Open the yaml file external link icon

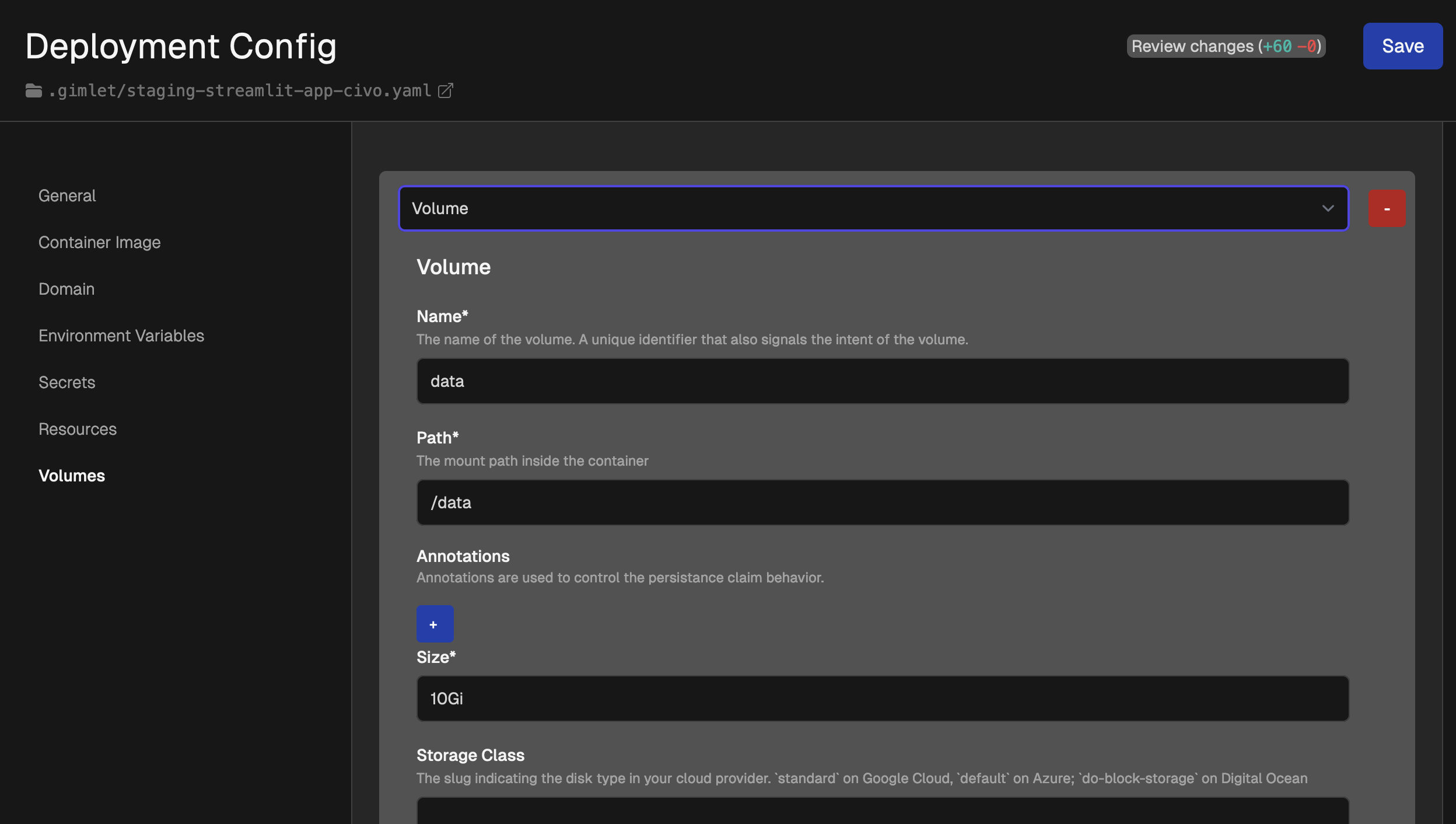pyautogui.click(x=445, y=90)
